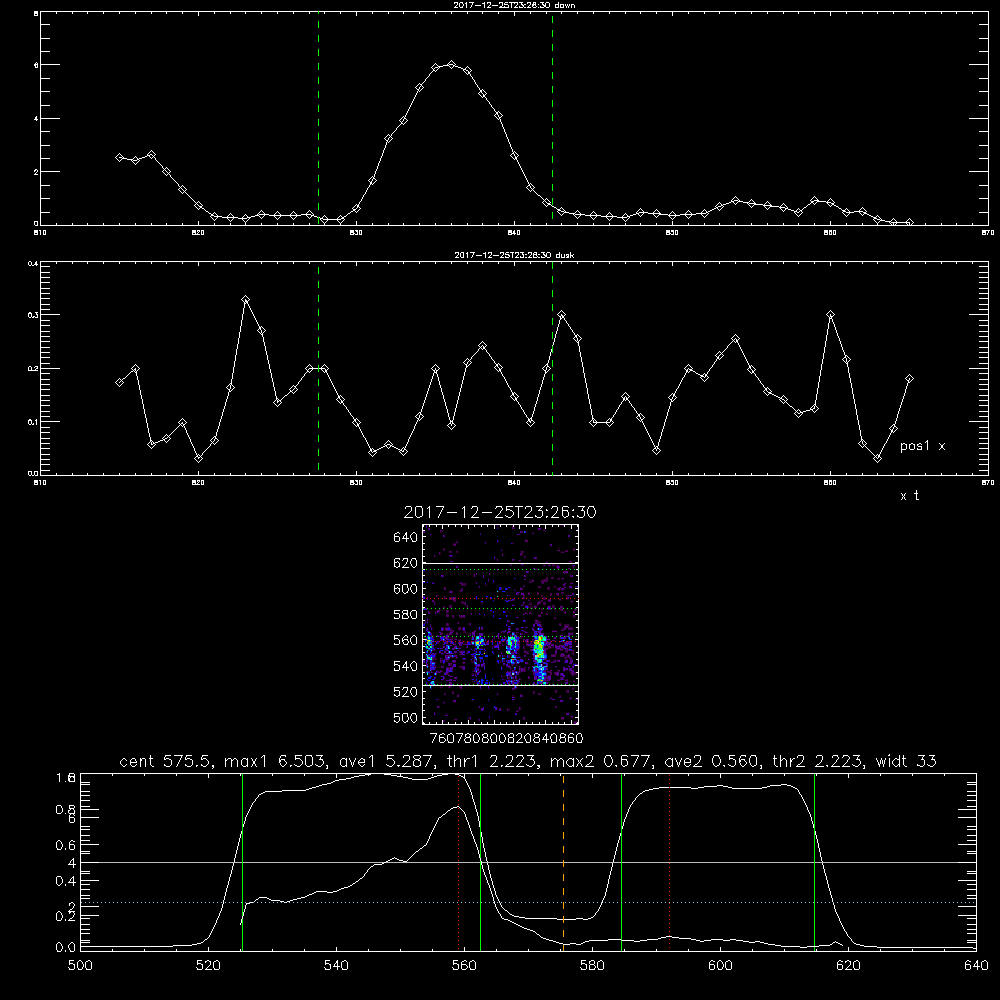Click the "500" label on spectrogram y-axis
This screenshot has height=1000, width=1000.
point(406,717)
